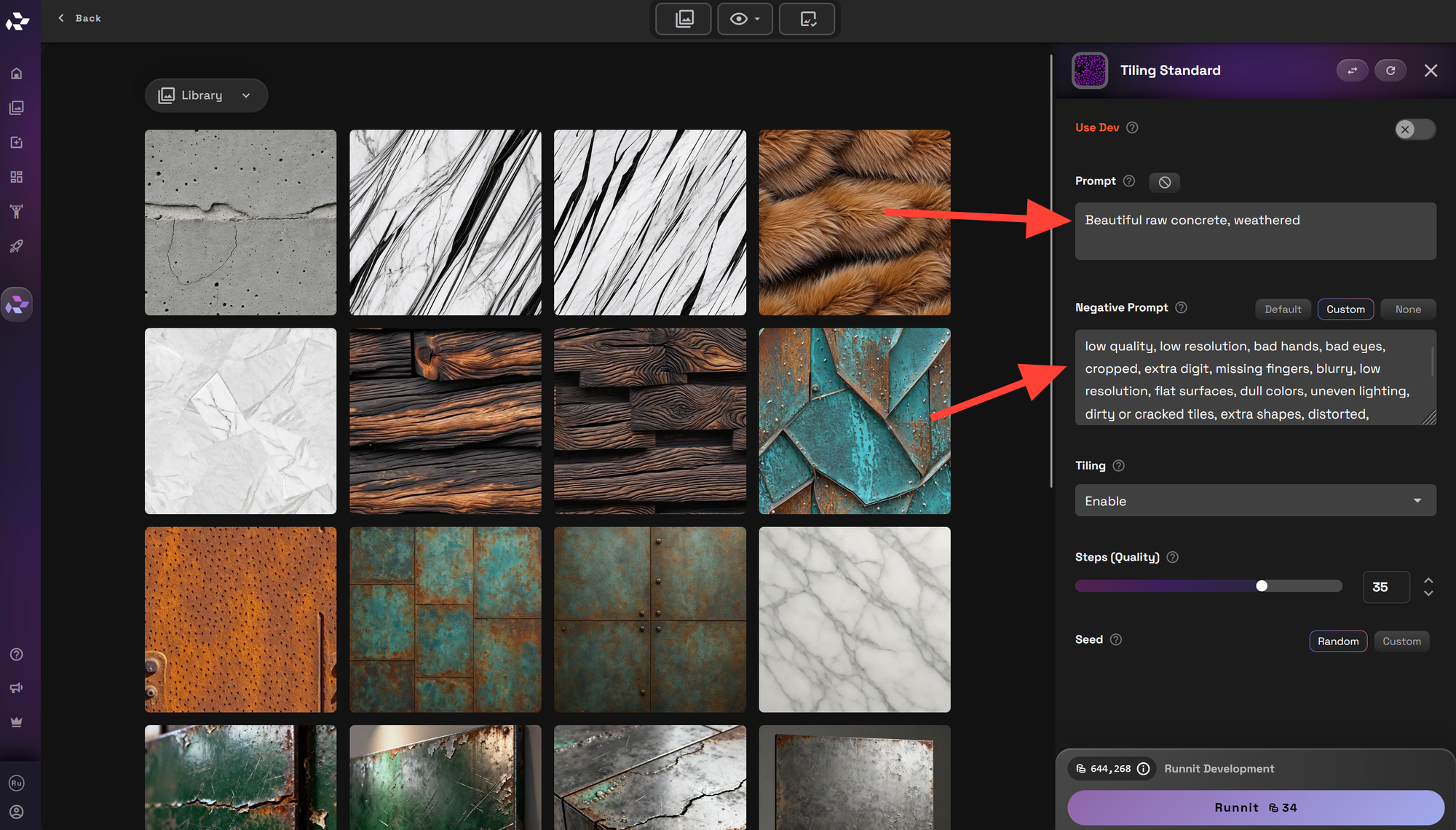The width and height of the screenshot is (1456, 830).
Task: Open the rocket icon in sidebar
Action: coord(17,246)
